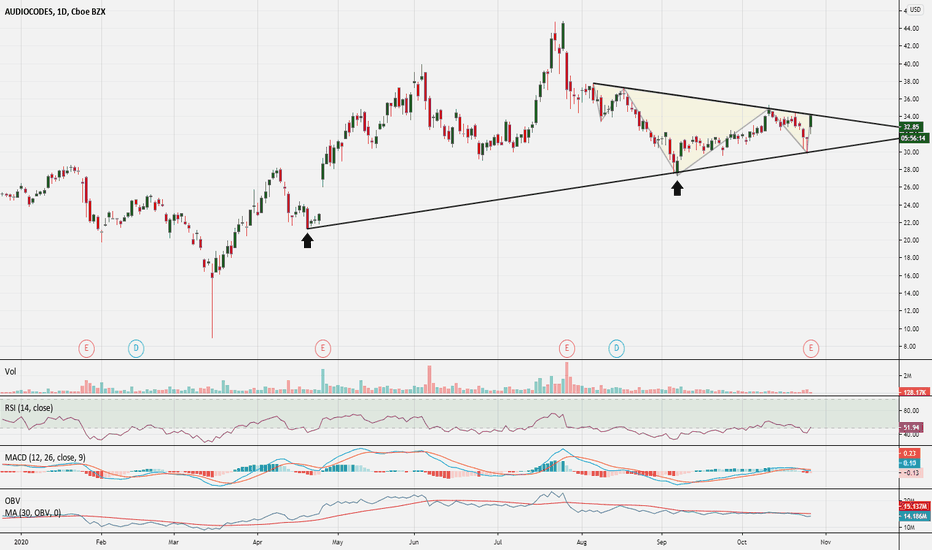This screenshot has width=932, height=550.
Task: Click the Oct label on time axis
Action: point(741,542)
